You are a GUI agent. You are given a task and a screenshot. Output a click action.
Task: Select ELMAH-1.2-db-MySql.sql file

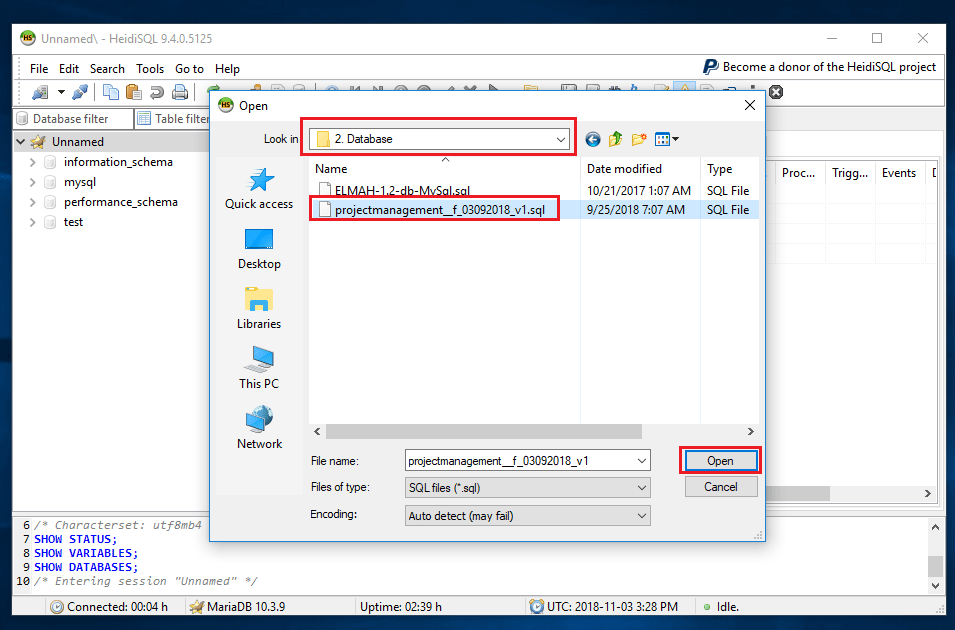(x=402, y=190)
